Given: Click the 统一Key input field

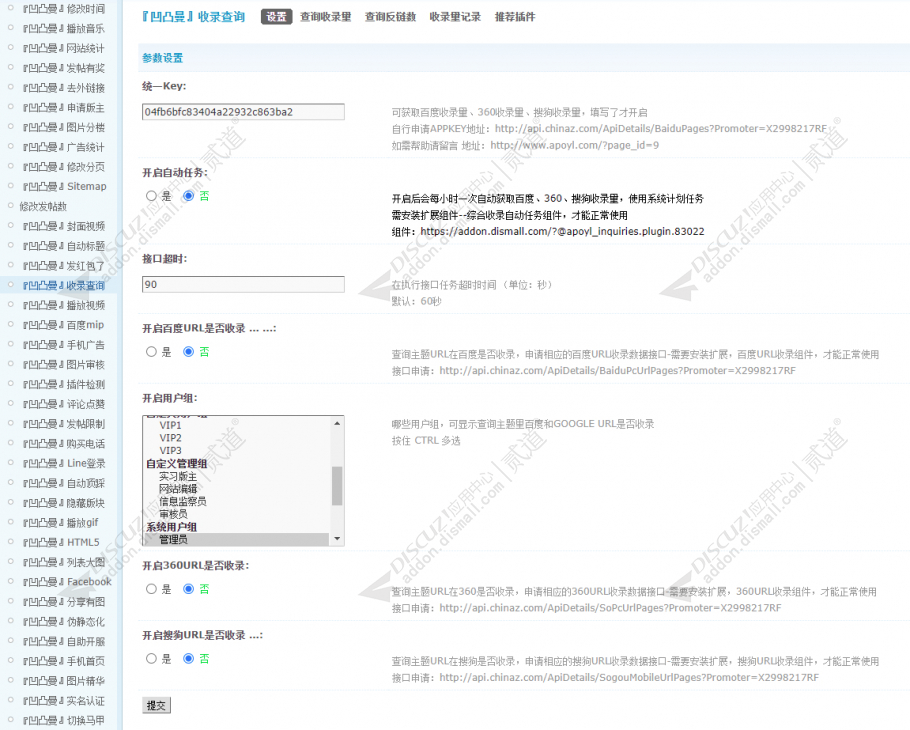Looking at the screenshot, I should coord(243,112).
